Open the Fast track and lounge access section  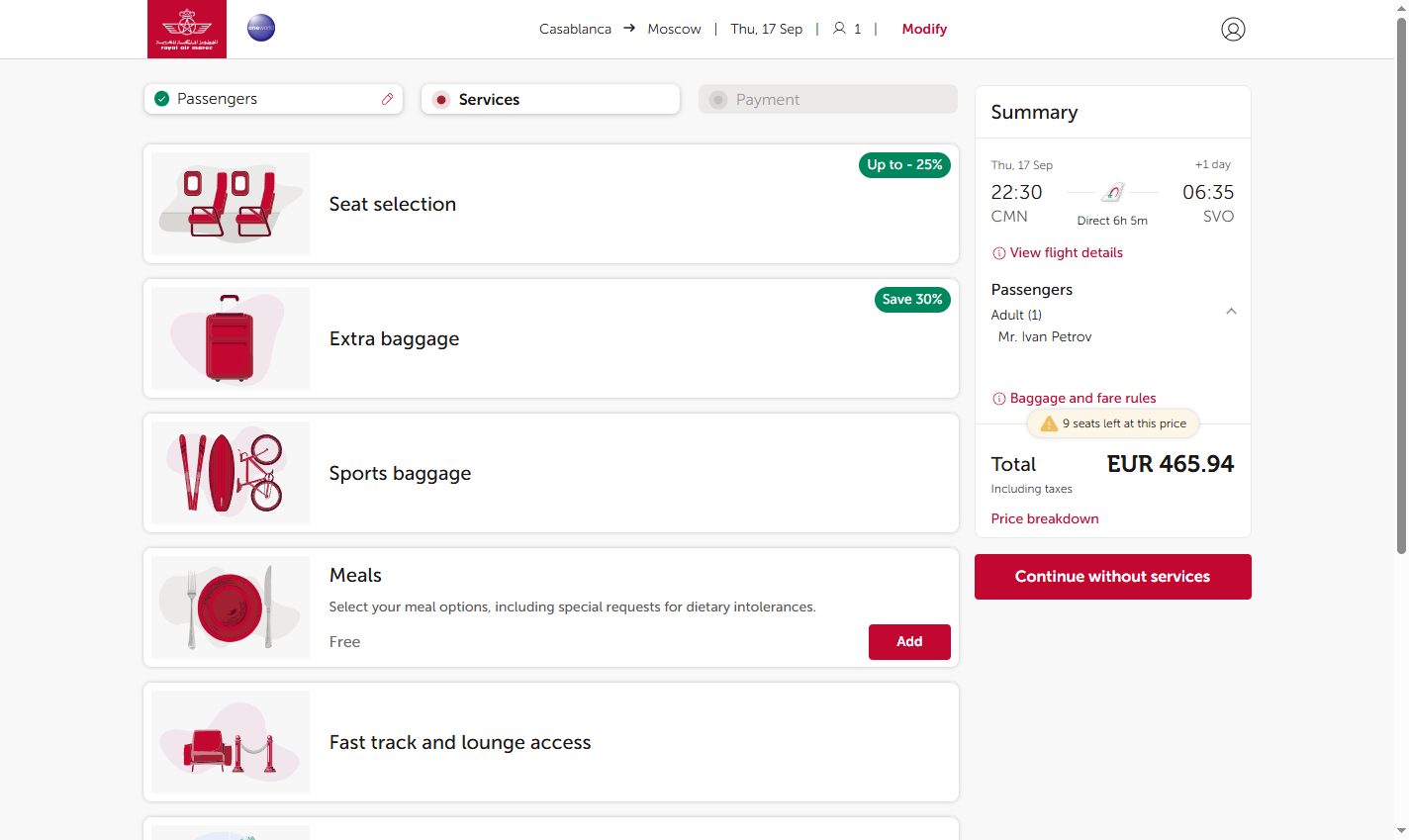click(x=551, y=742)
